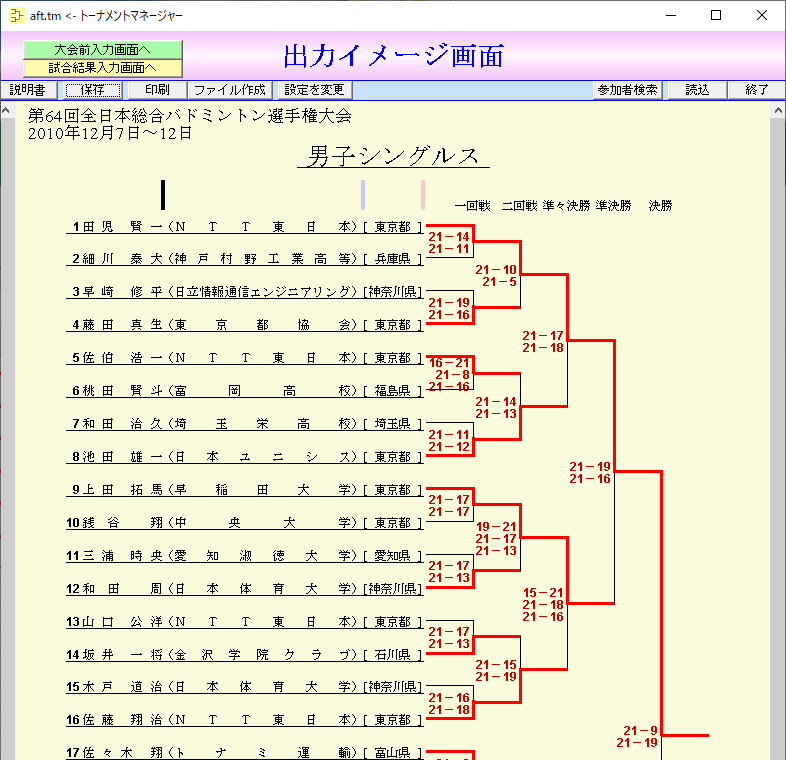
Task: Click the 一回戦 round label
Action: [472, 206]
